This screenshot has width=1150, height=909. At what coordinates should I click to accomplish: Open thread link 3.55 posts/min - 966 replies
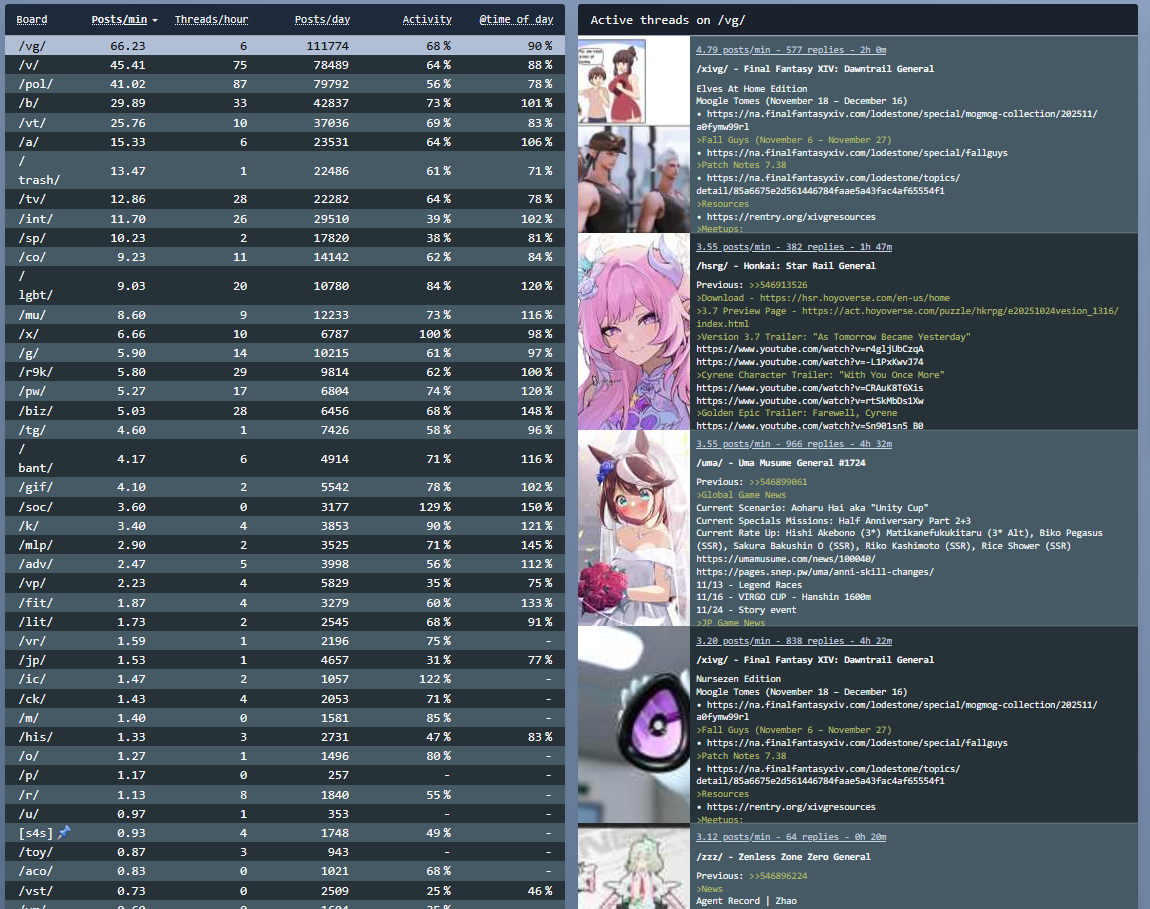coord(794,444)
